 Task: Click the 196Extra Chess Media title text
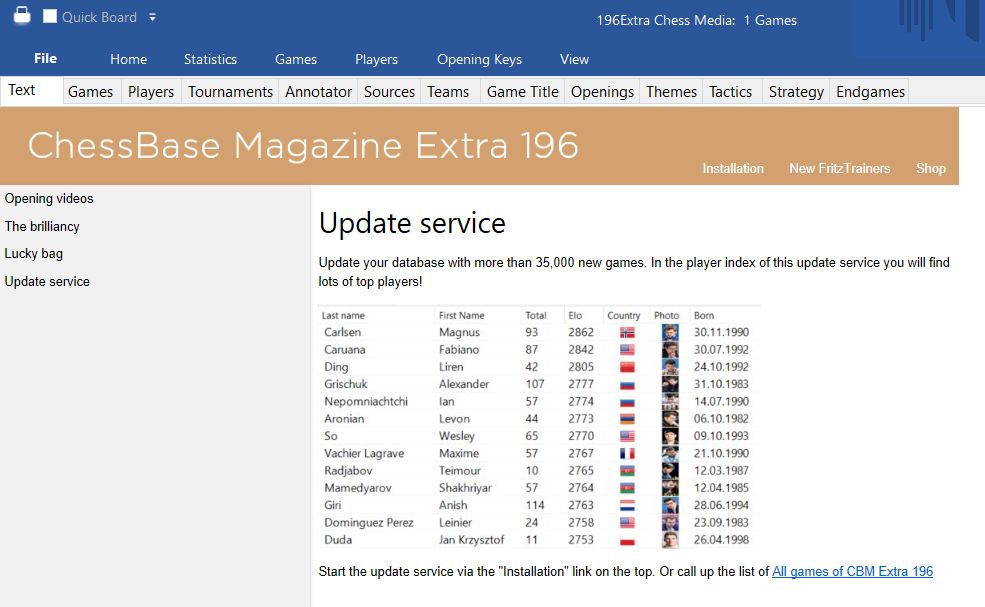[696, 20]
